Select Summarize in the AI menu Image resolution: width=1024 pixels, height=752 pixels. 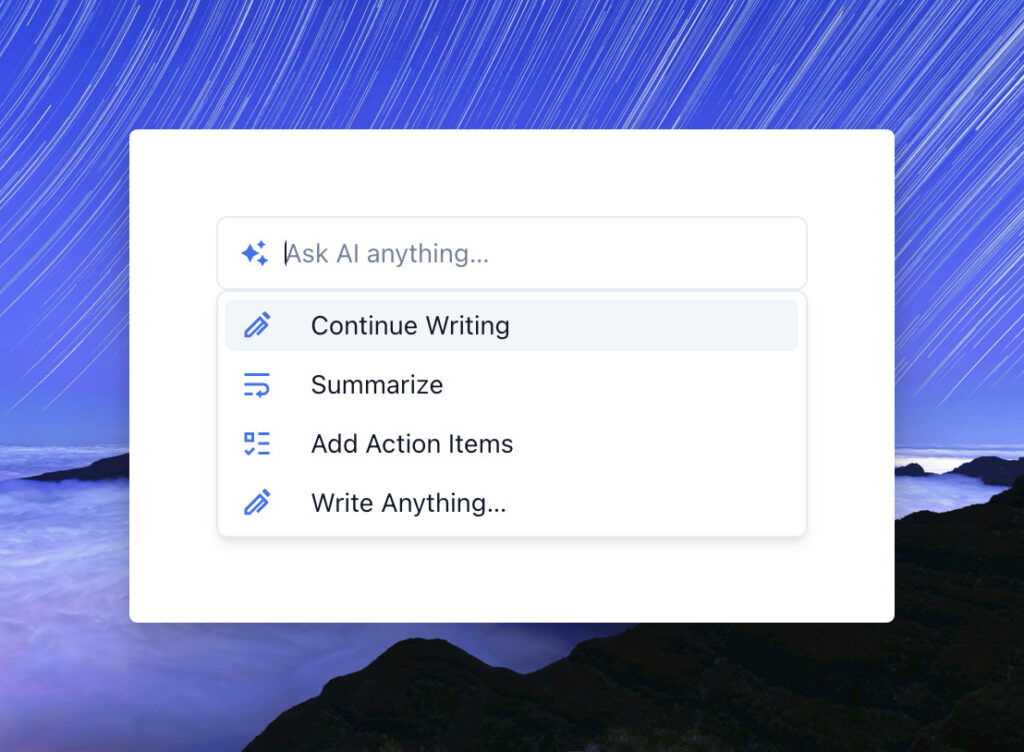(x=377, y=384)
